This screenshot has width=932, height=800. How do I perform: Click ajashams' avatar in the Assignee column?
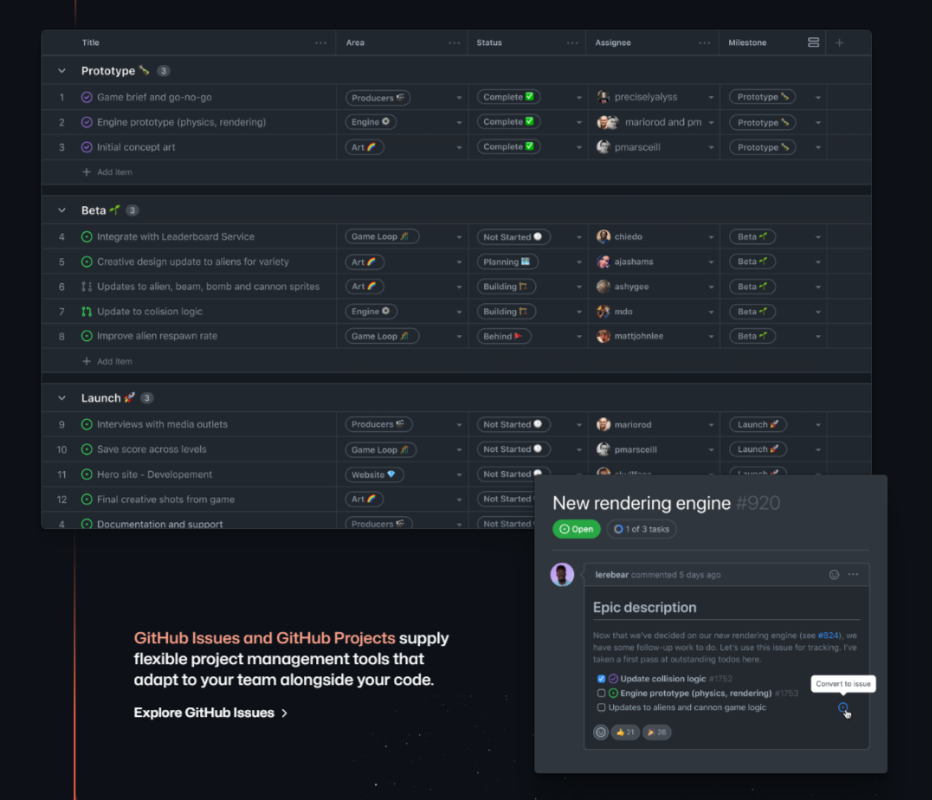coord(603,262)
